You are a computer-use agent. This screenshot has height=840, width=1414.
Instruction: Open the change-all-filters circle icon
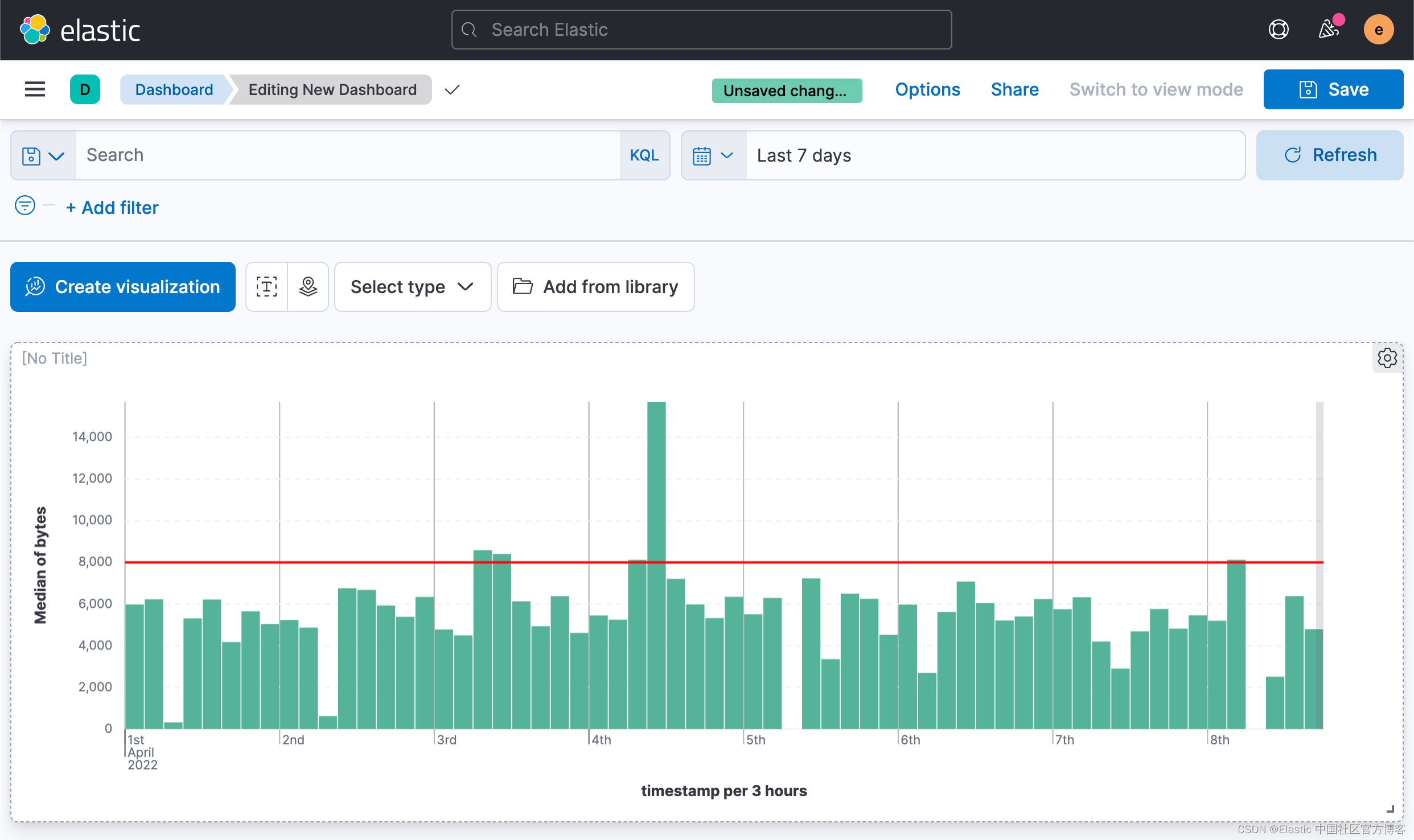pyautogui.click(x=25, y=205)
